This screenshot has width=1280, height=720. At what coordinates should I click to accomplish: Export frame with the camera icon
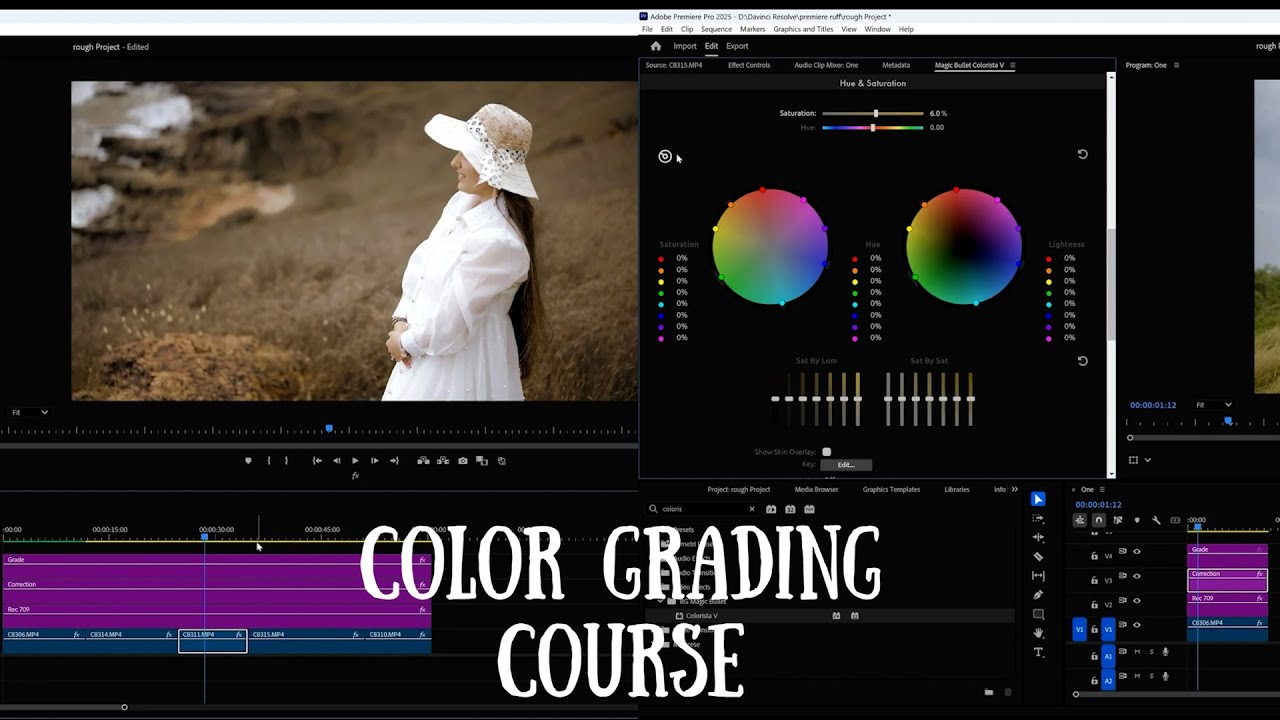click(x=462, y=461)
